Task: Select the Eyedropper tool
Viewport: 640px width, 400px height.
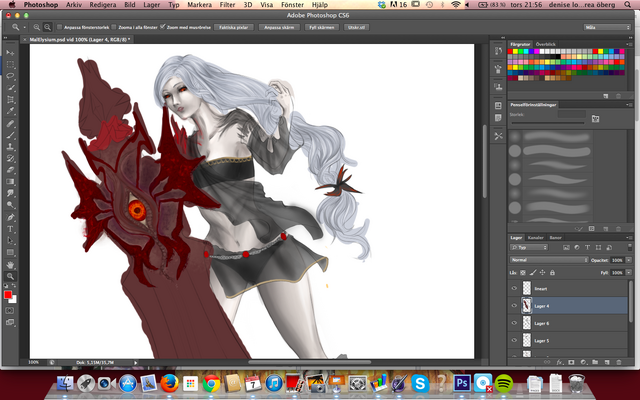Action: click(10, 111)
